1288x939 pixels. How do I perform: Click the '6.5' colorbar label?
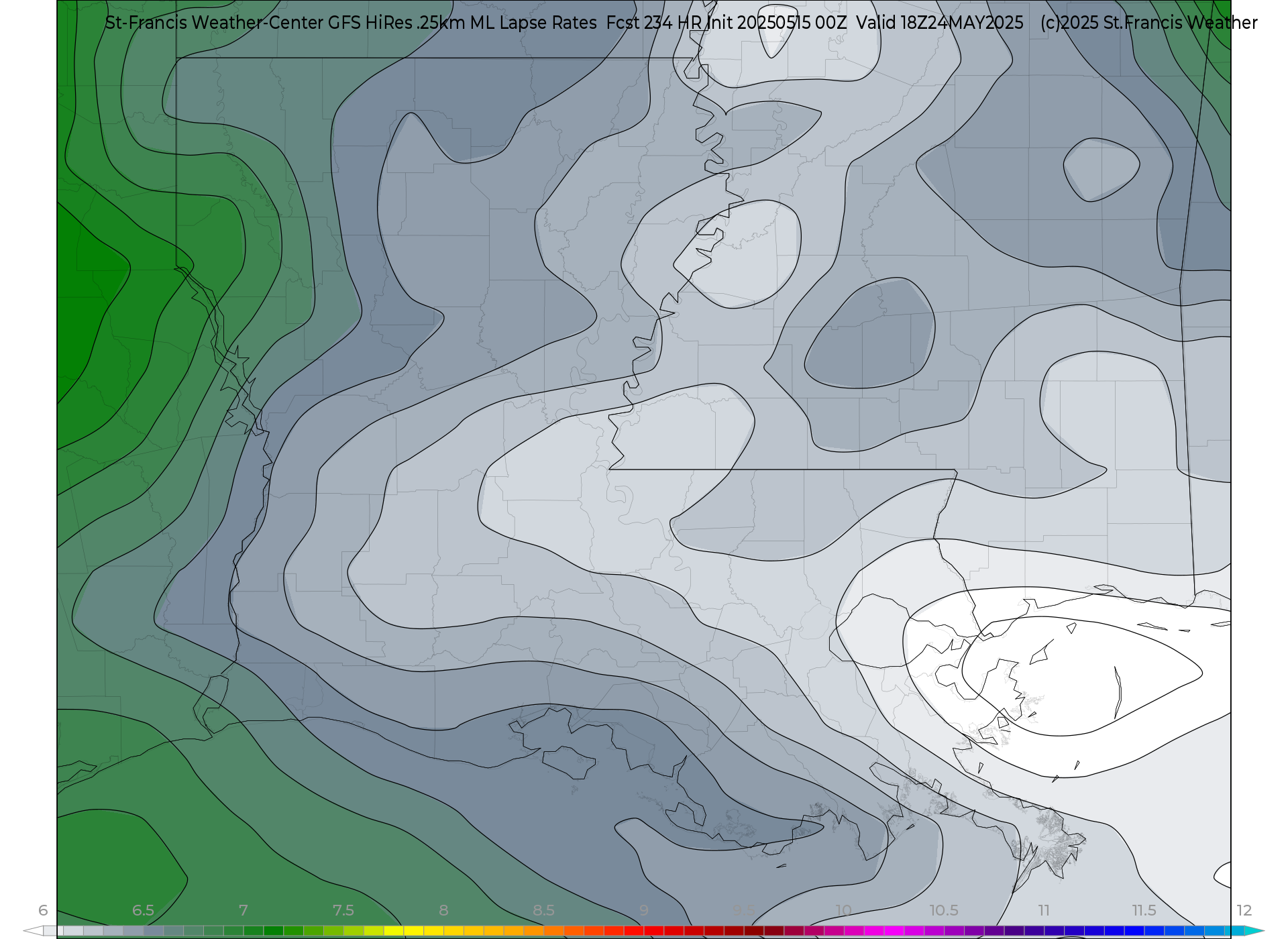point(143,910)
